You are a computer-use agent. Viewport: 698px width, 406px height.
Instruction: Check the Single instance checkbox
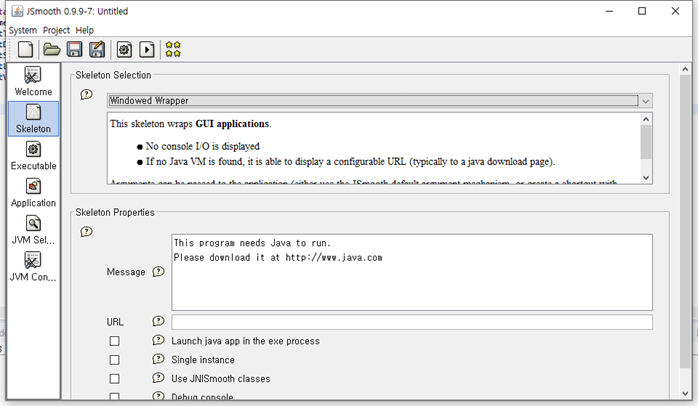114,360
